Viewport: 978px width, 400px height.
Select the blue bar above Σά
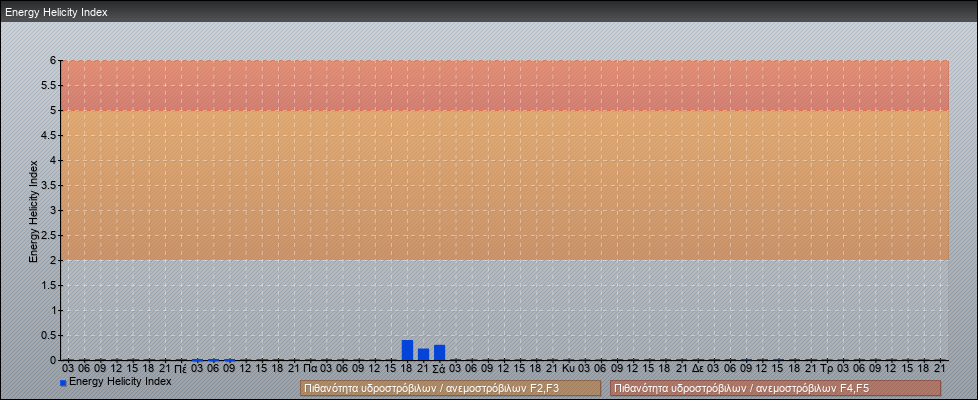point(440,353)
